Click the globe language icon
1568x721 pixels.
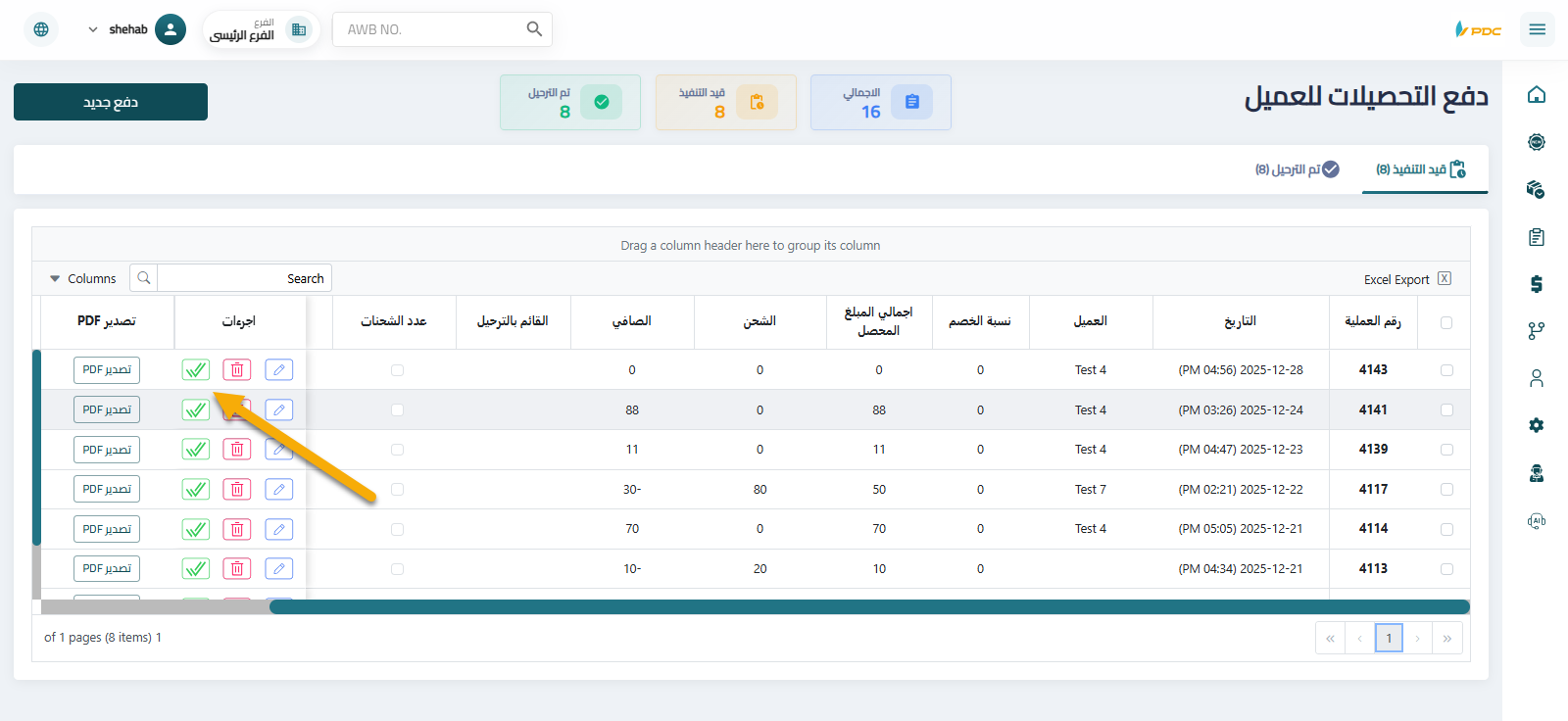(41, 29)
